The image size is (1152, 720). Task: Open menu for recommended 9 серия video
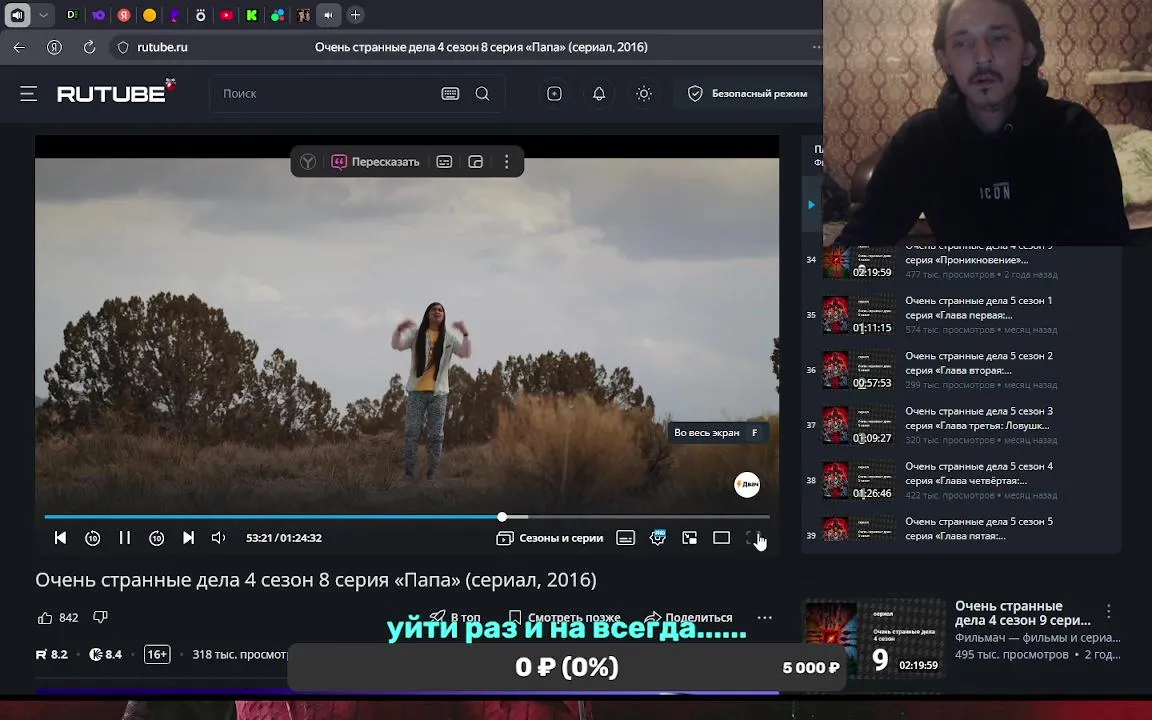click(1109, 611)
